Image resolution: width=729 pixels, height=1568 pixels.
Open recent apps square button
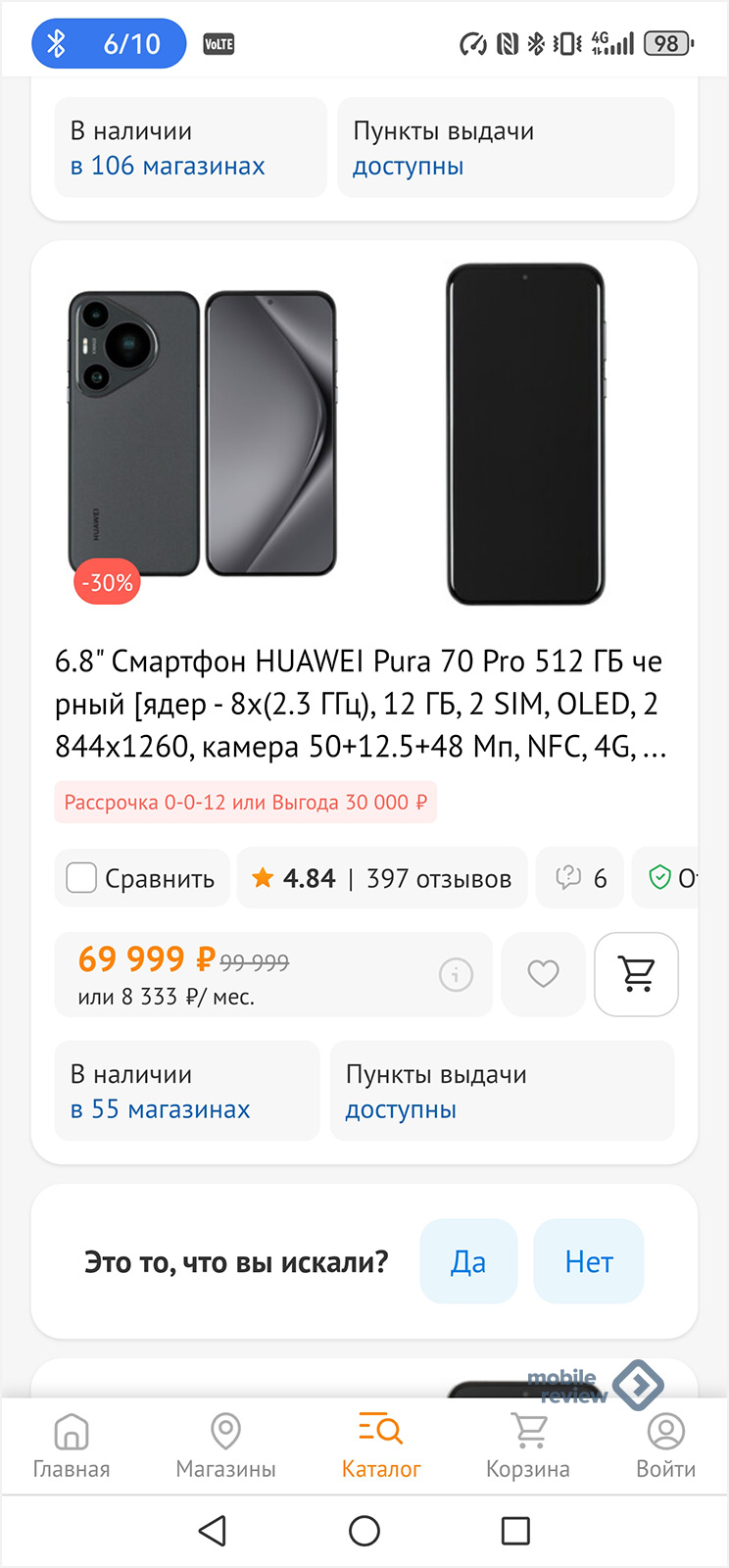pyautogui.click(x=515, y=1531)
